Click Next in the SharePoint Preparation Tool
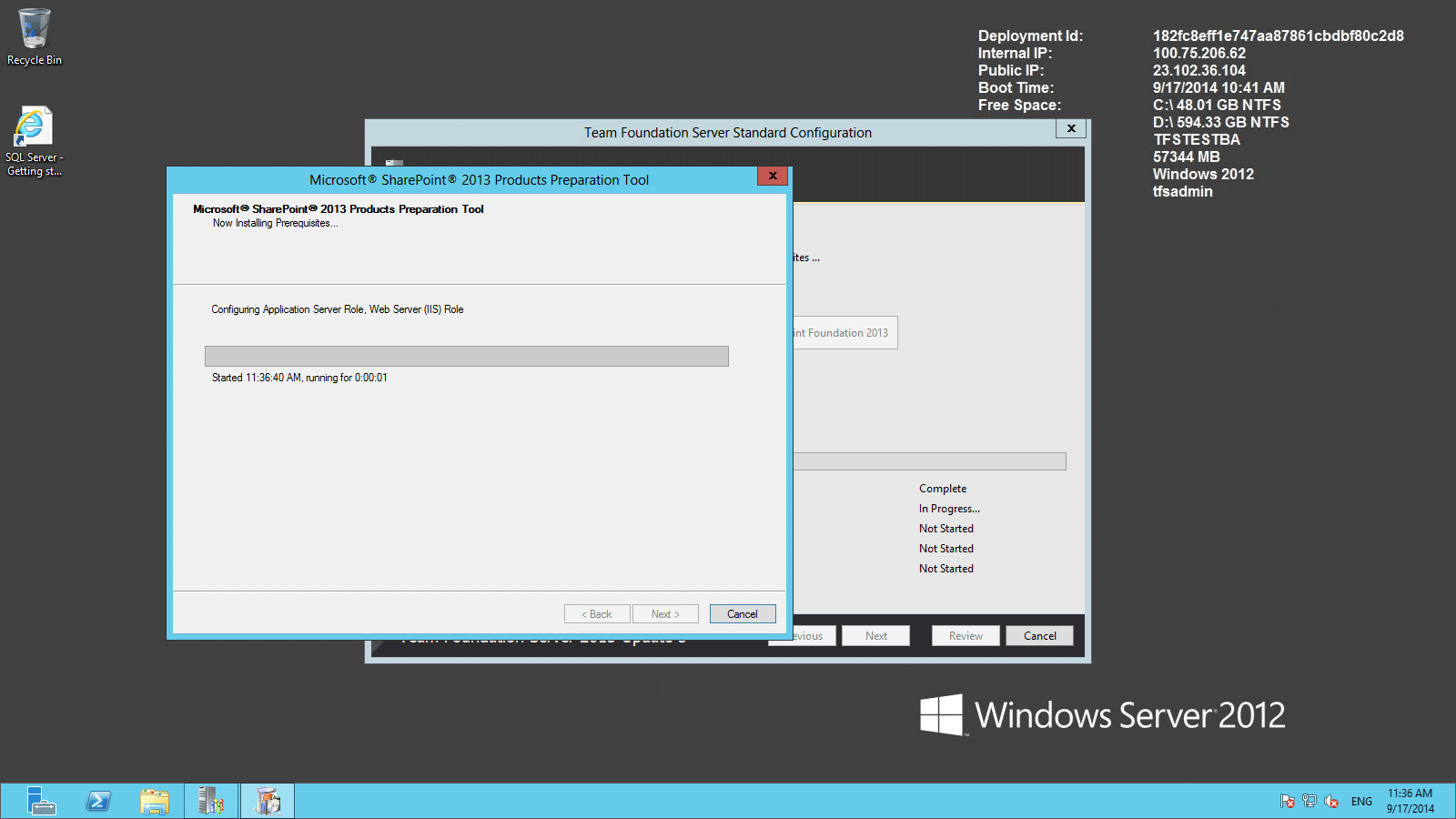1456x819 pixels. point(665,613)
